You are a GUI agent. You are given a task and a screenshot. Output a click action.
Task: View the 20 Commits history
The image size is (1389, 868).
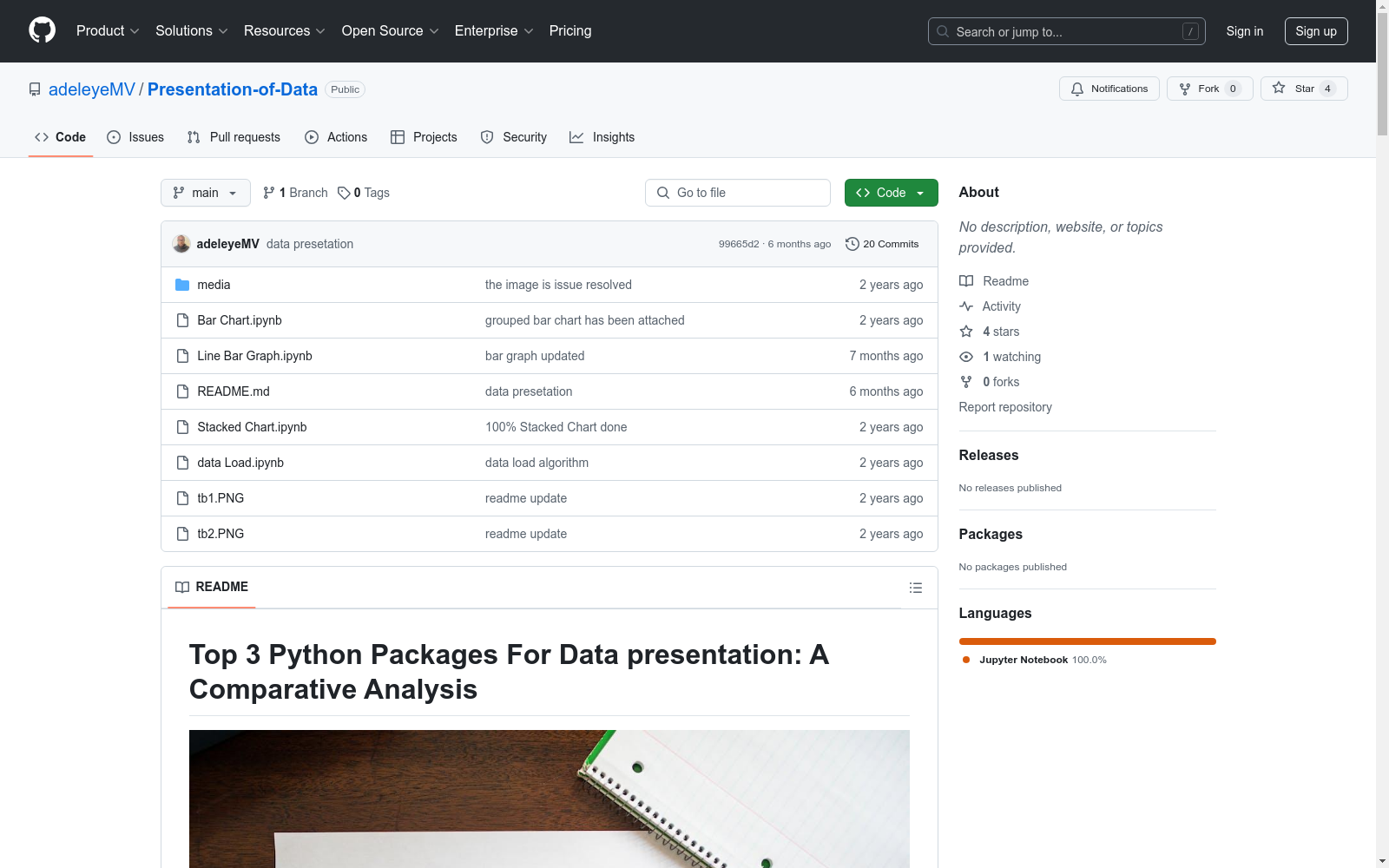tap(882, 244)
